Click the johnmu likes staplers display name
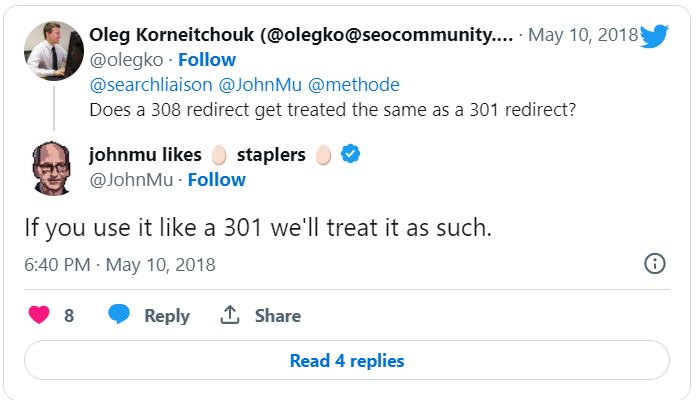This screenshot has height=411, width=697. tap(196, 155)
